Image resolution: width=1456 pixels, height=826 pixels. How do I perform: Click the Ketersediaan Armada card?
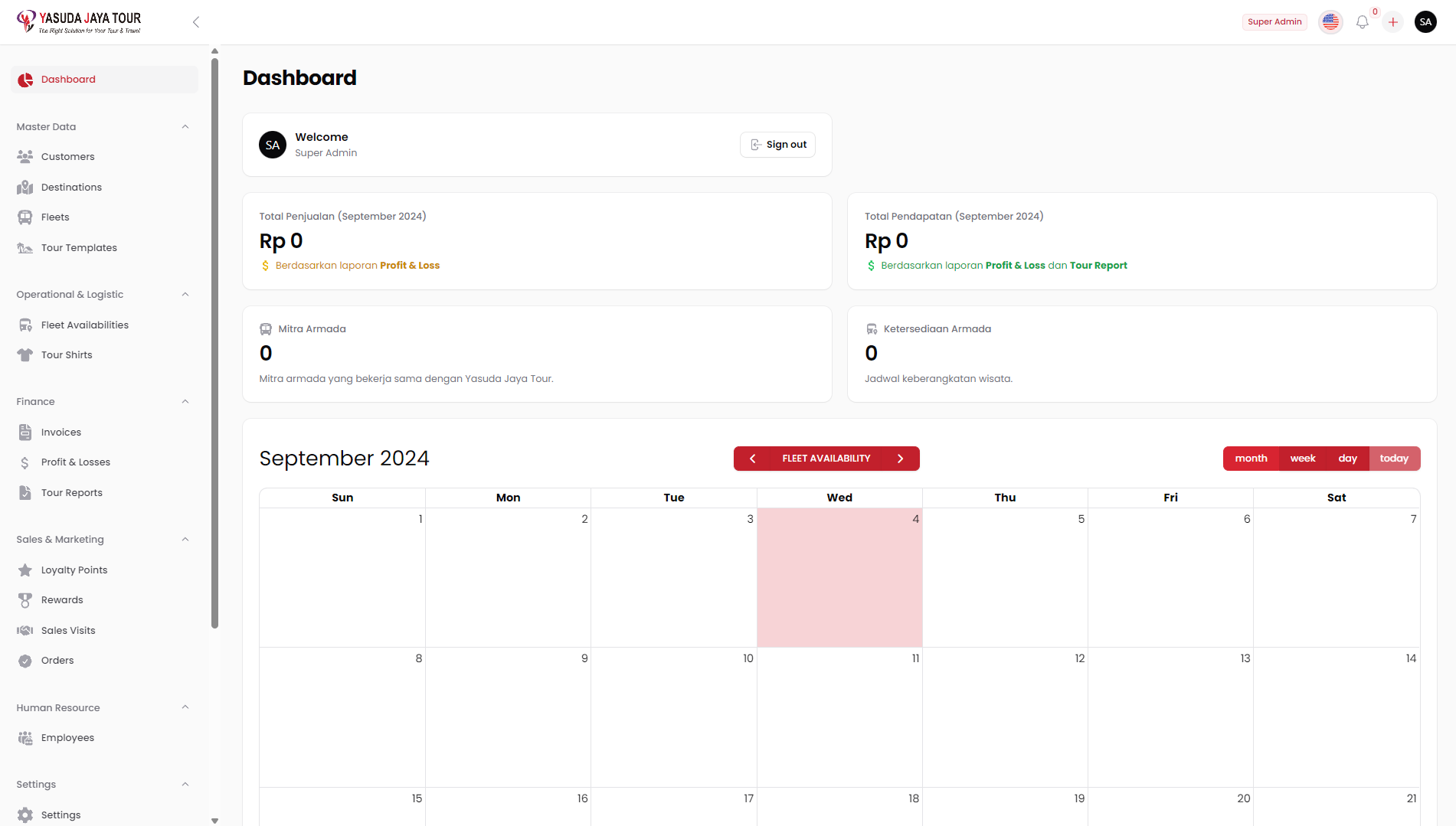(1142, 354)
